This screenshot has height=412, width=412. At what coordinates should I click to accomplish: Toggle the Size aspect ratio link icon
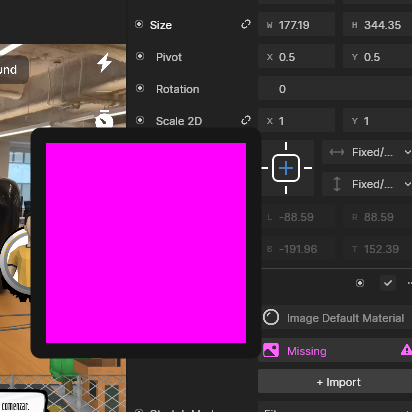[x=246, y=24]
